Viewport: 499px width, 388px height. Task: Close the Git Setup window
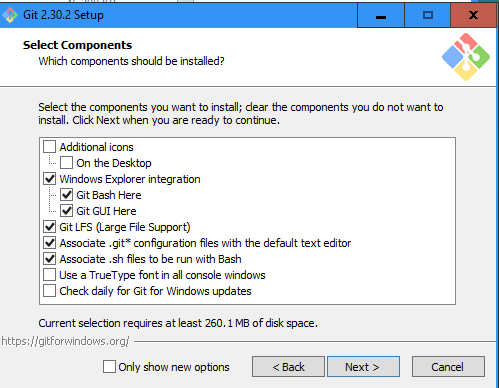(x=473, y=16)
